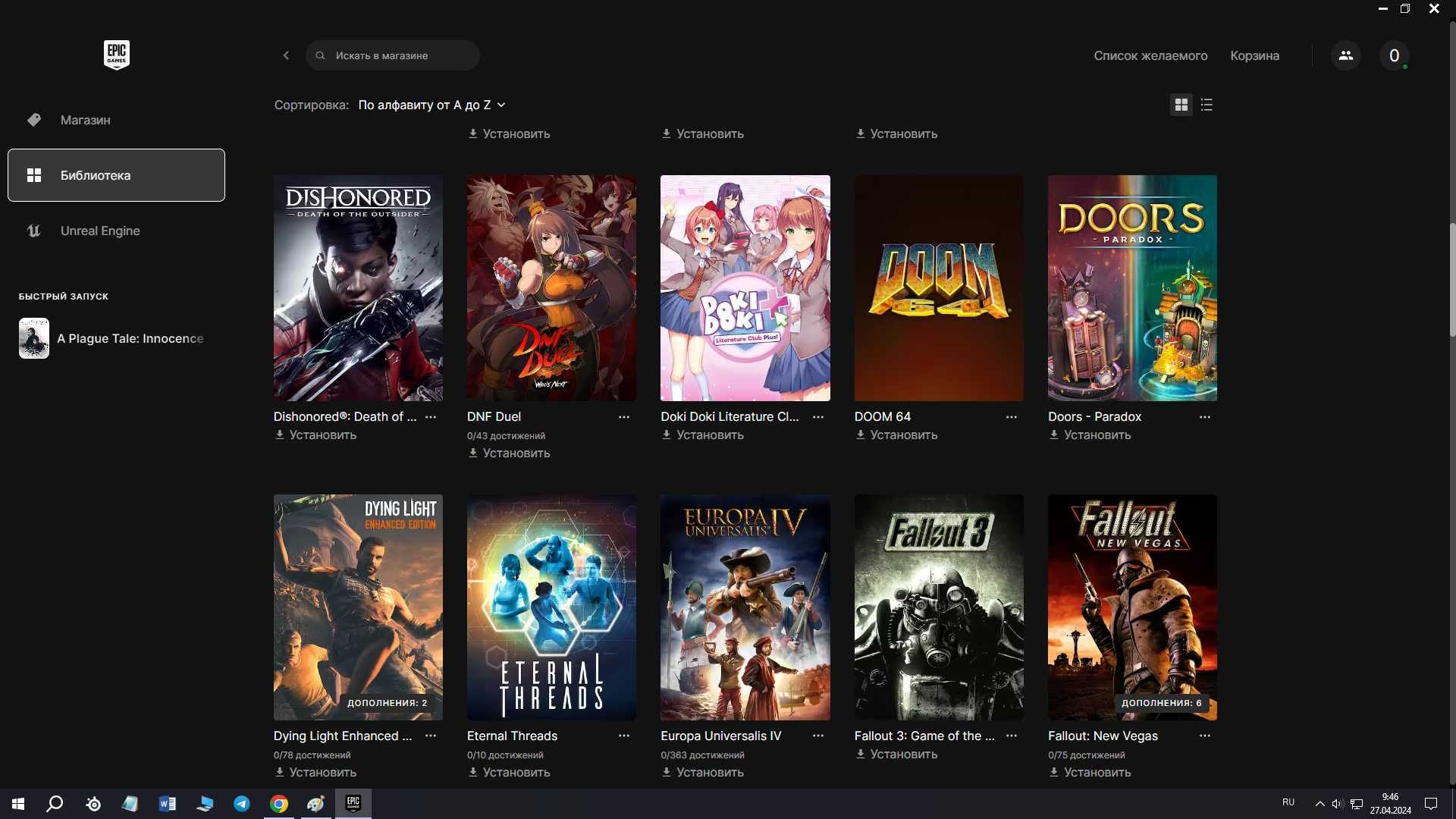Open options menu for Dishonored: Death of the Outsider
The height and width of the screenshot is (819, 1456).
coord(431,417)
